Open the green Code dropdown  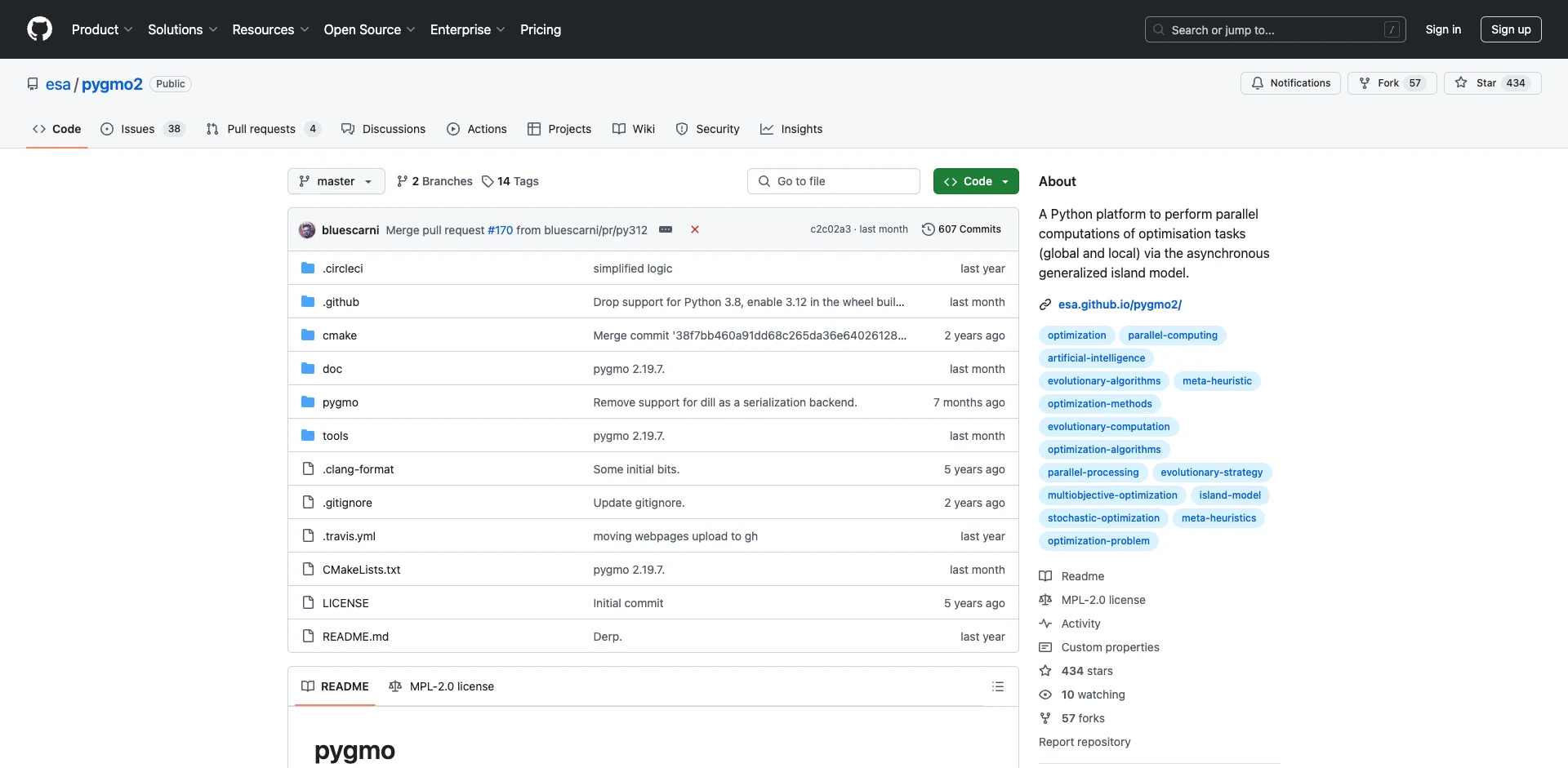pos(976,181)
